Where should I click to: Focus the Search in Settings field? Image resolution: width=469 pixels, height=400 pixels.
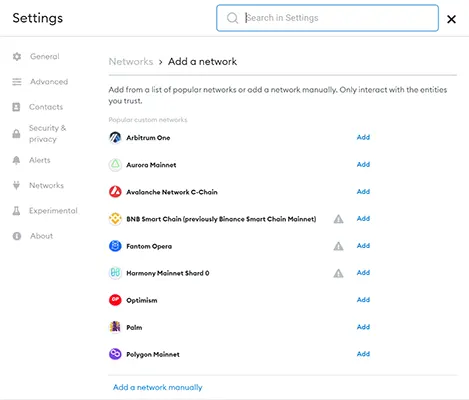coord(327,18)
